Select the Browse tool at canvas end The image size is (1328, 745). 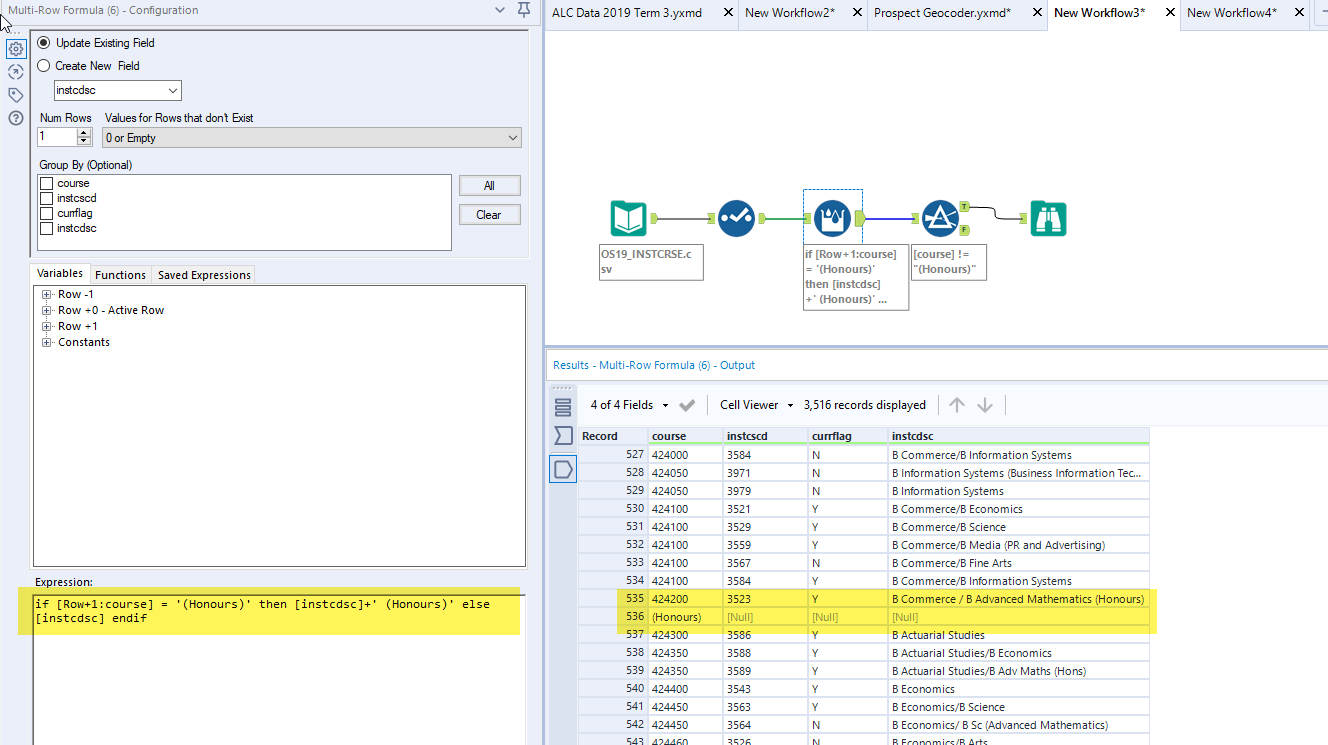1048,218
